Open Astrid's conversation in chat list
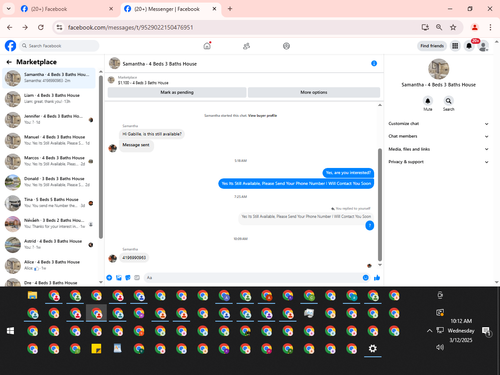Image resolution: width=500 pixels, height=375 pixels. [x=49, y=245]
